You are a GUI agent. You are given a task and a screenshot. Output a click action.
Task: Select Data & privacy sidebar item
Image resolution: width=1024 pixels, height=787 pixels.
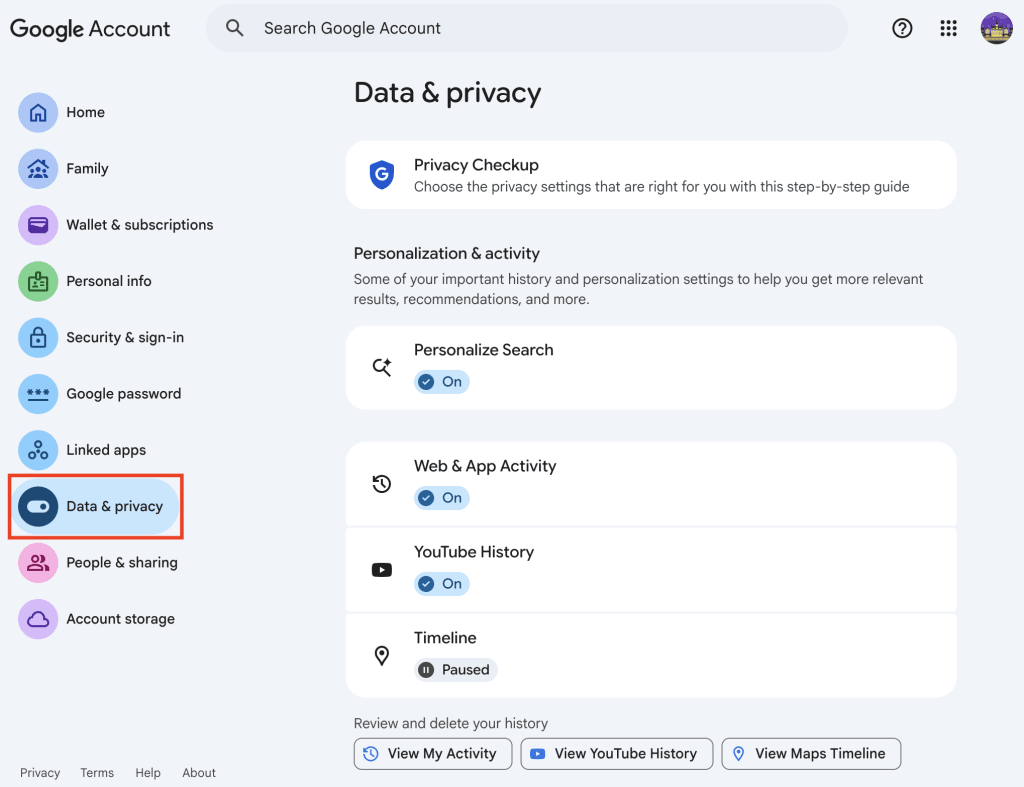pos(95,506)
